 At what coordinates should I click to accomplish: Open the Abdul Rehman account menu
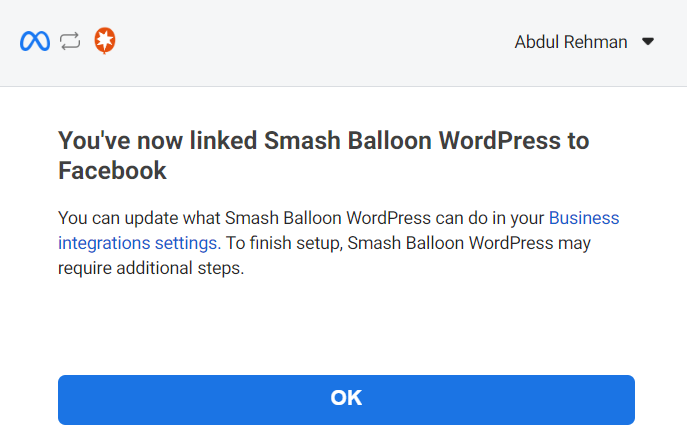[x=571, y=42]
